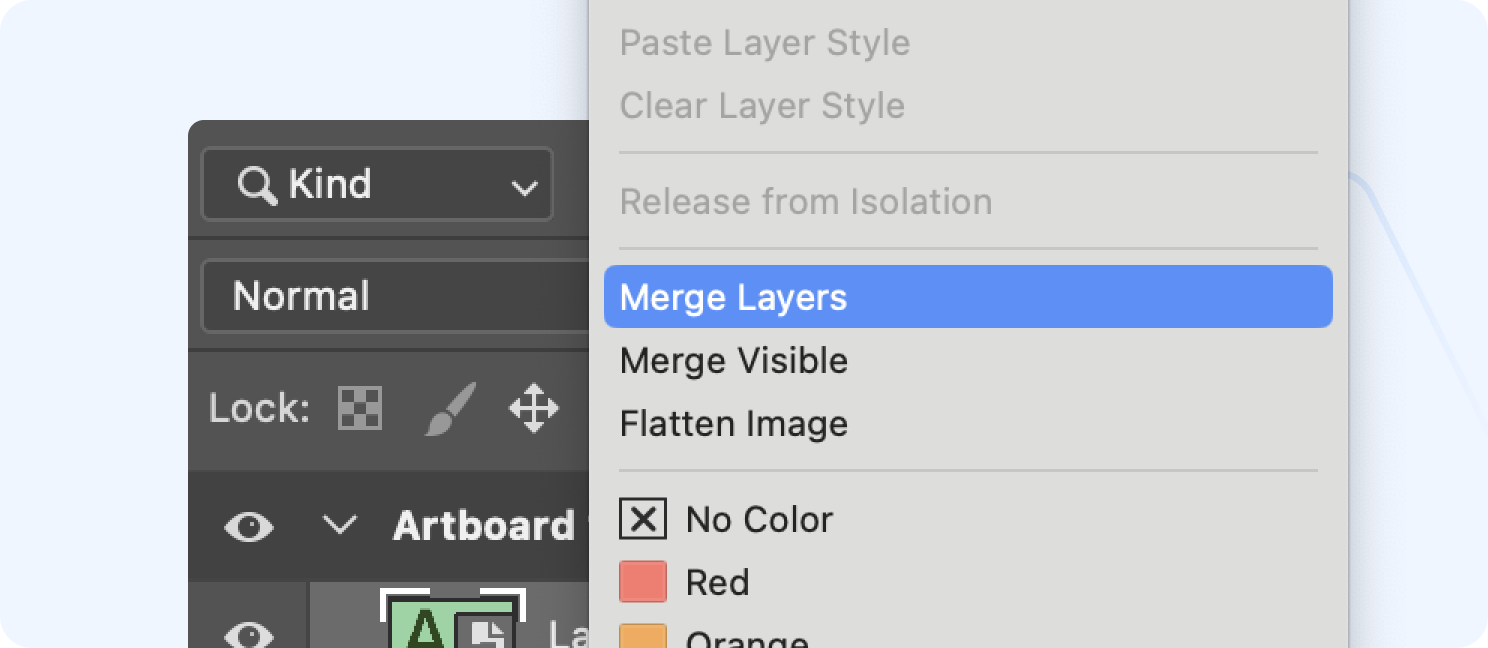The image size is (1488, 648).
Task: Select the Lock transparent pixels icon
Action: coord(359,407)
